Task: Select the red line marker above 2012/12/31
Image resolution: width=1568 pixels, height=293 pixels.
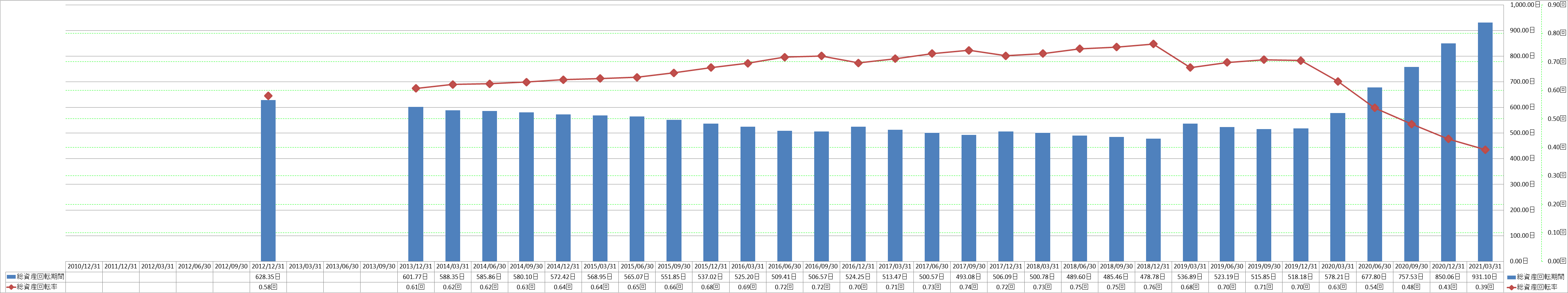Action: point(268,96)
